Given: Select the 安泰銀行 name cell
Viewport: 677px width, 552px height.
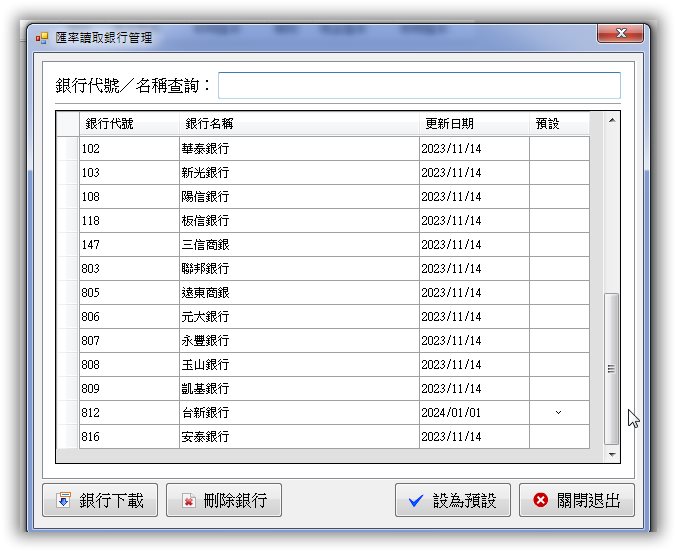Looking at the screenshot, I should pyautogui.click(x=299, y=437).
